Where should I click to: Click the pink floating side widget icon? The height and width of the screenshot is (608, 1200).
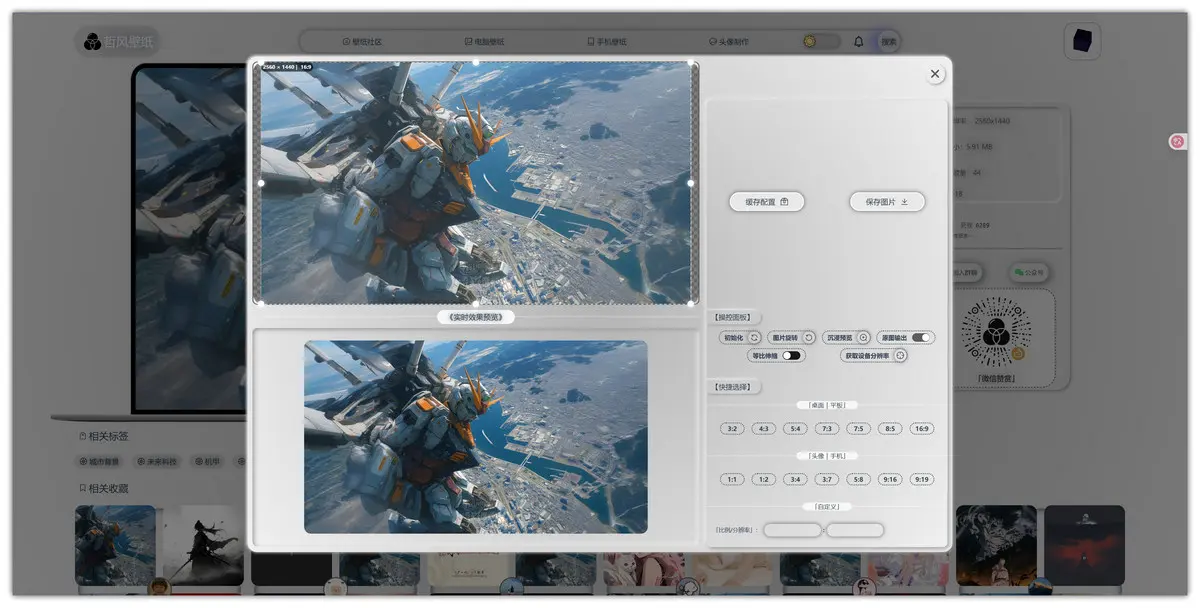[1178, 142]
